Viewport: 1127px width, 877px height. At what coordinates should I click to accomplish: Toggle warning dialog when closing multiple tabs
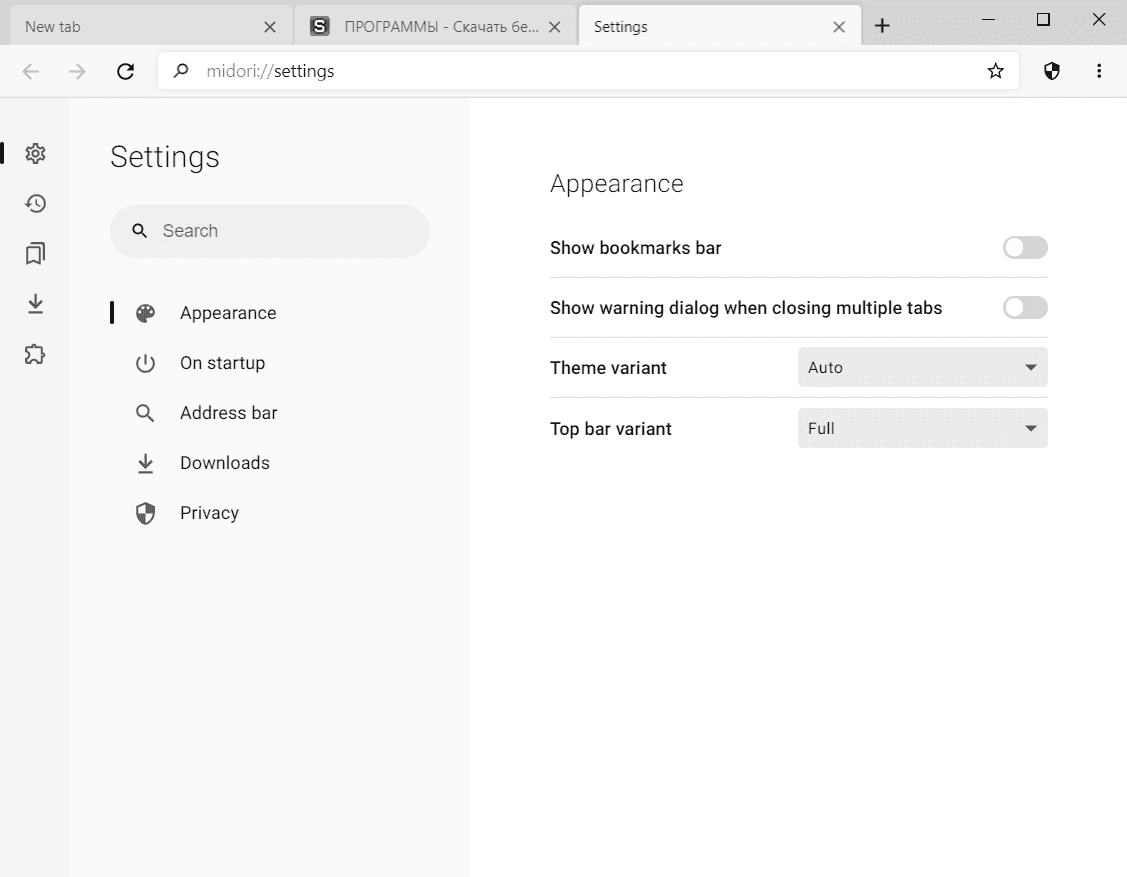(1025, 308)
